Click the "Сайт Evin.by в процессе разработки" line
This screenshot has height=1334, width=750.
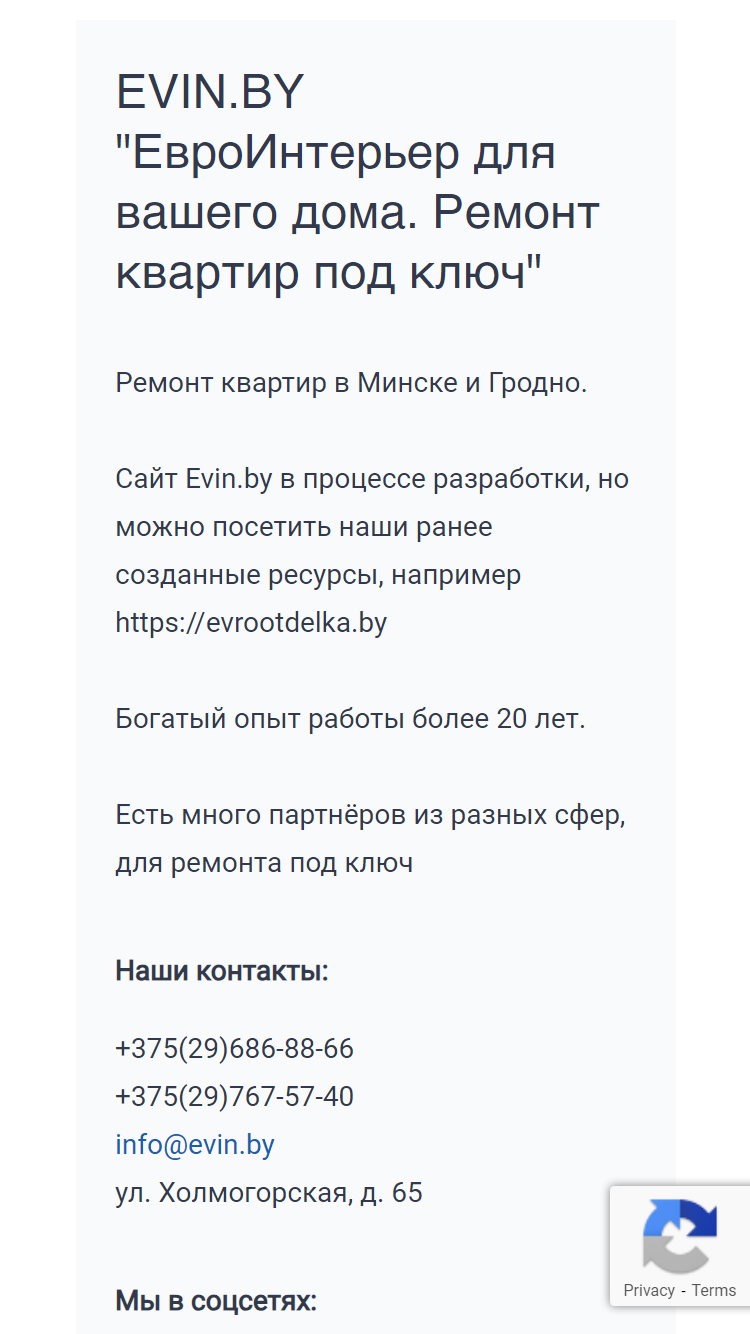coord(372,479)
